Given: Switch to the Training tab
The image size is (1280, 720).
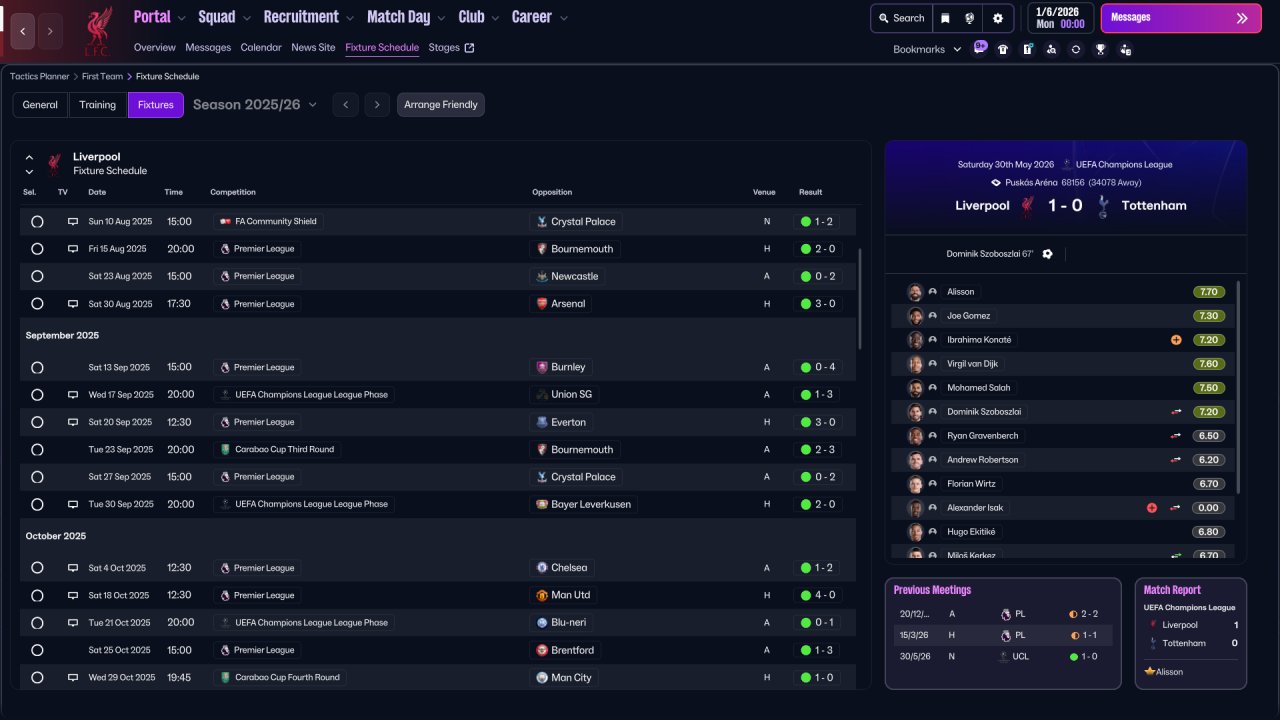Looking at the screenshot, I should click(x=98, y=105).
